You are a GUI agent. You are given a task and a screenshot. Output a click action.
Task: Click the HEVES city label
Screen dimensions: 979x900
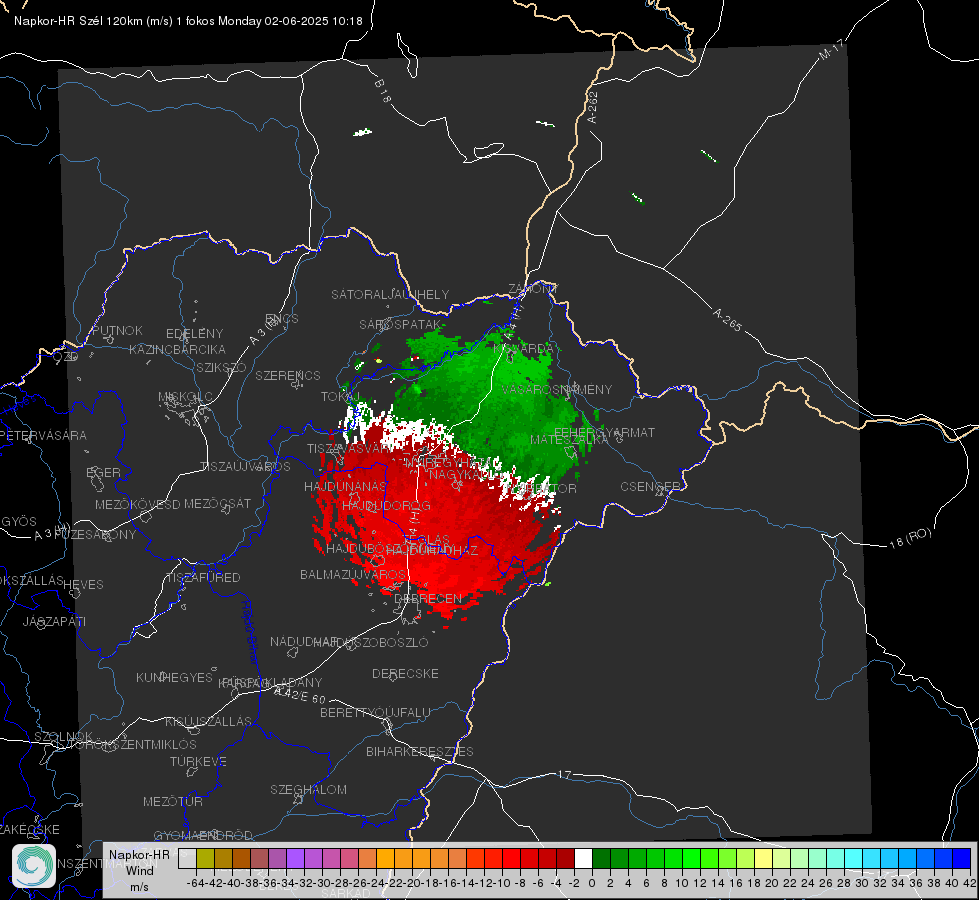84,585
